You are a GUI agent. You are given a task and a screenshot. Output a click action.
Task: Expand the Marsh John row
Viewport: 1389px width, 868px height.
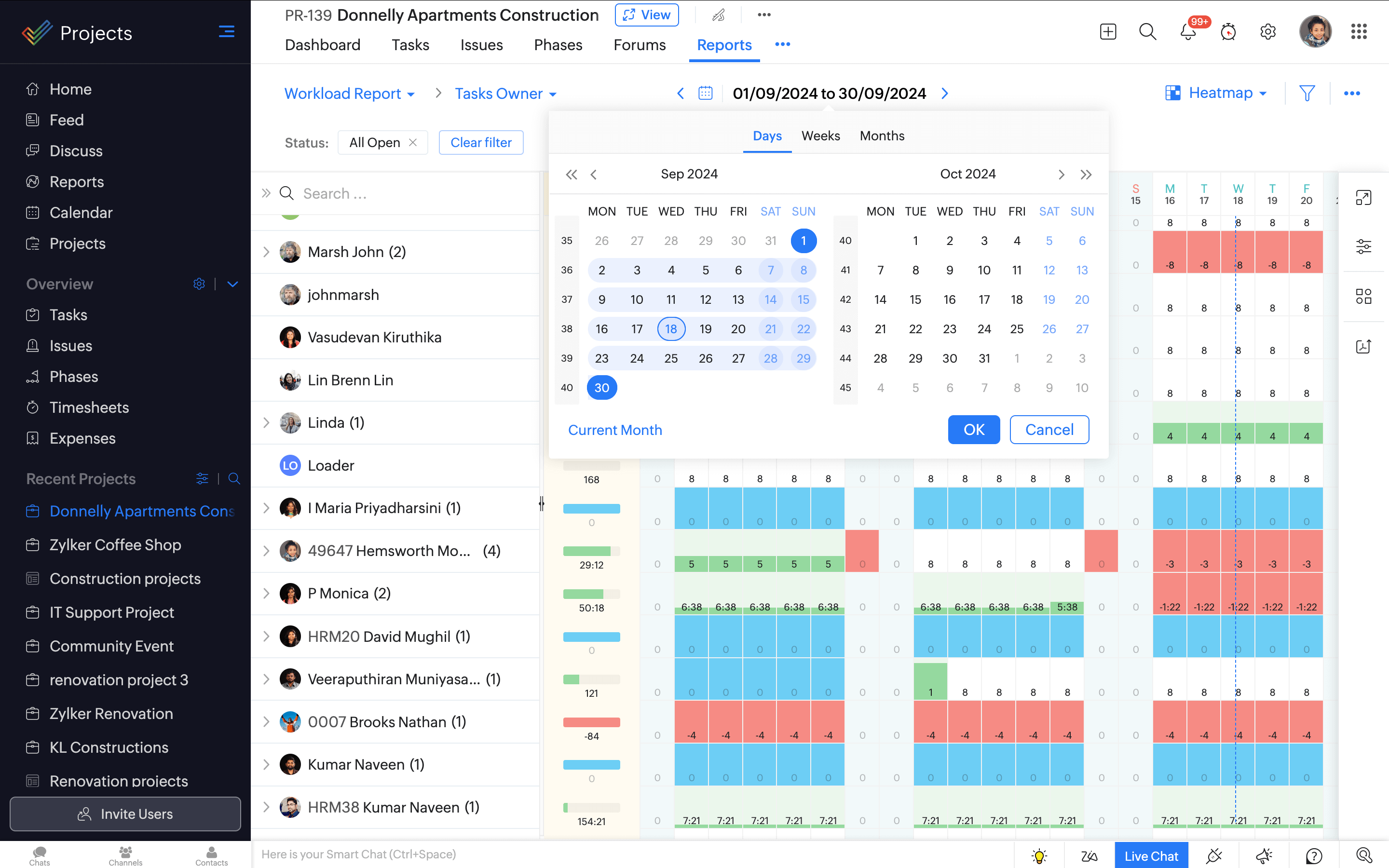(266, 252)
